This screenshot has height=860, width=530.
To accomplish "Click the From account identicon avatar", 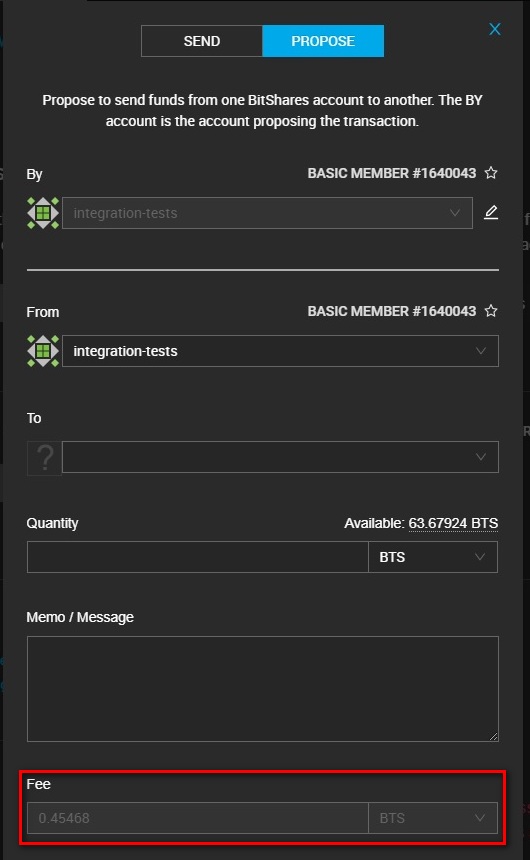I will [x=43, y=351].
